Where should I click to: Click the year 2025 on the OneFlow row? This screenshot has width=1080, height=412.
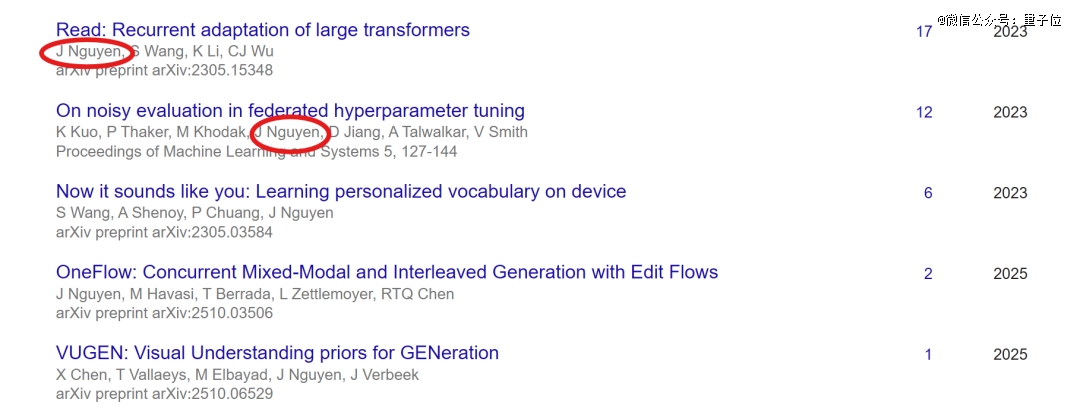coord(1010,274)
